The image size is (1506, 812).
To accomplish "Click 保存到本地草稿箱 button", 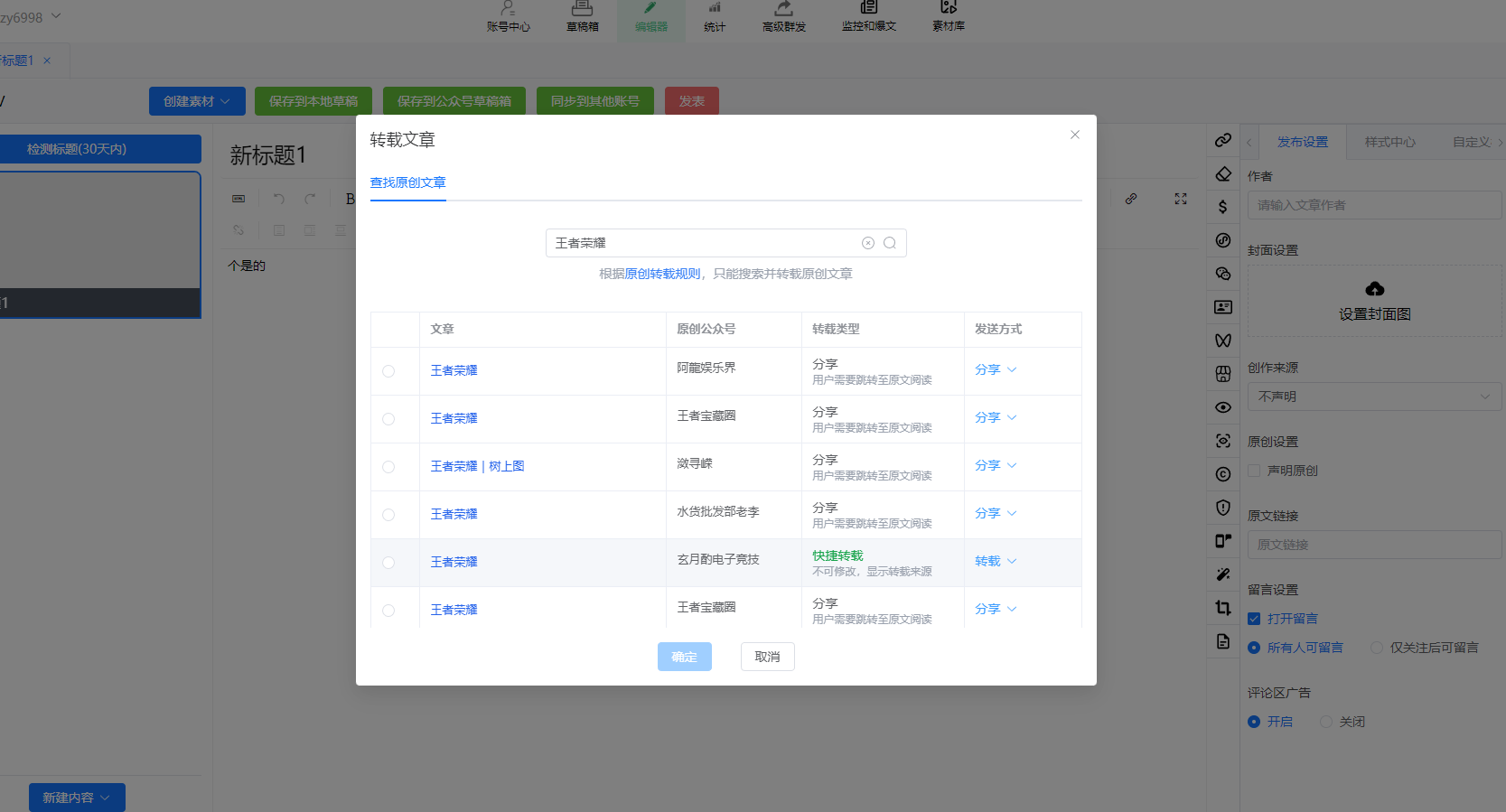I will point(313,101).
